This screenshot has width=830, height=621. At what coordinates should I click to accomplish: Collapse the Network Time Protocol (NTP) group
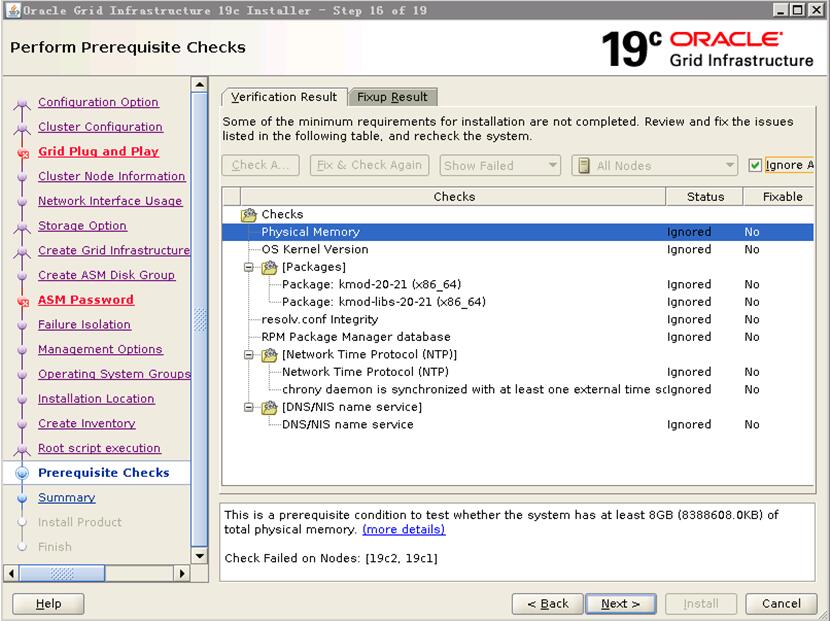248,354
